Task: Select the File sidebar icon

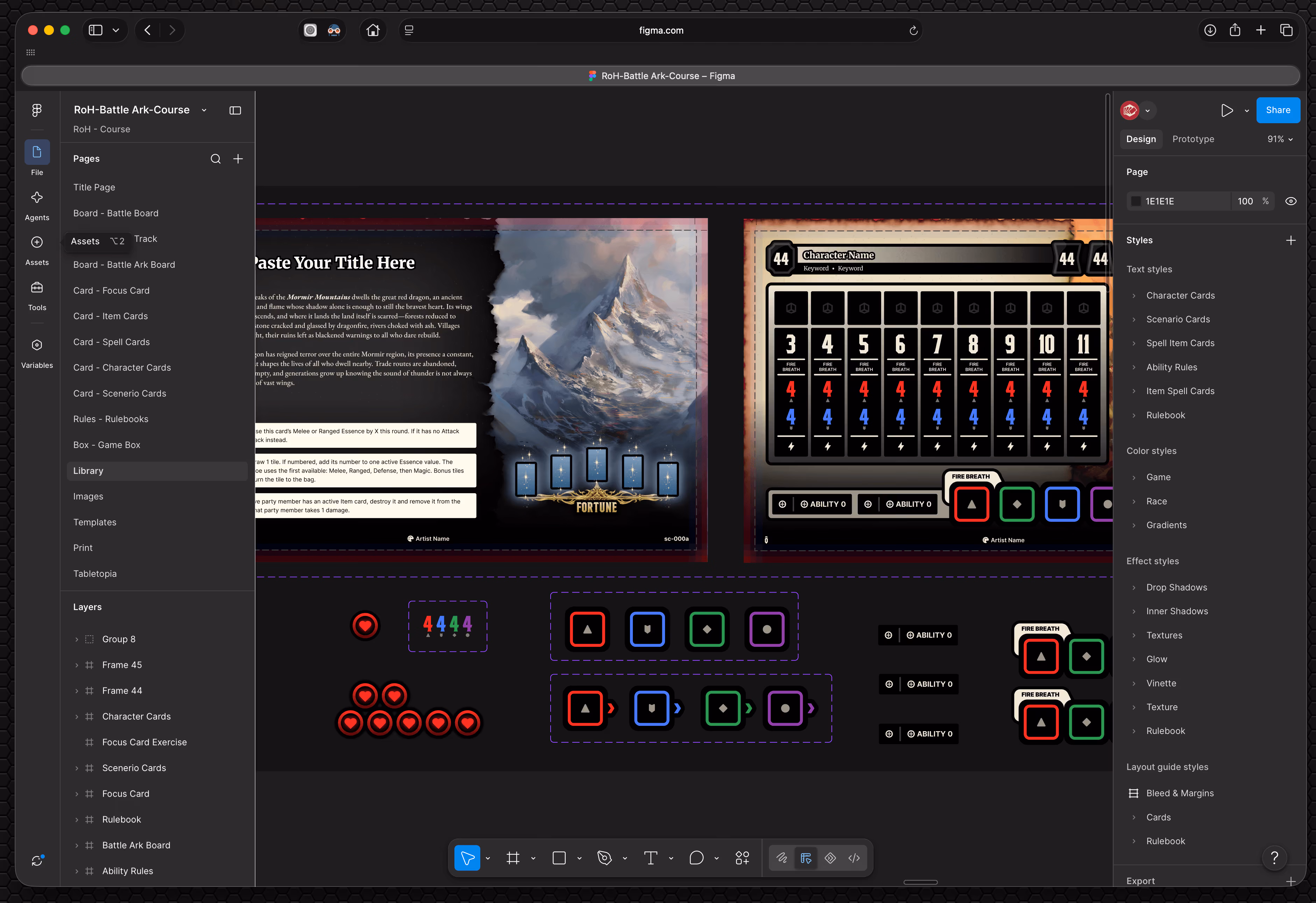Action: click(37, 152)
